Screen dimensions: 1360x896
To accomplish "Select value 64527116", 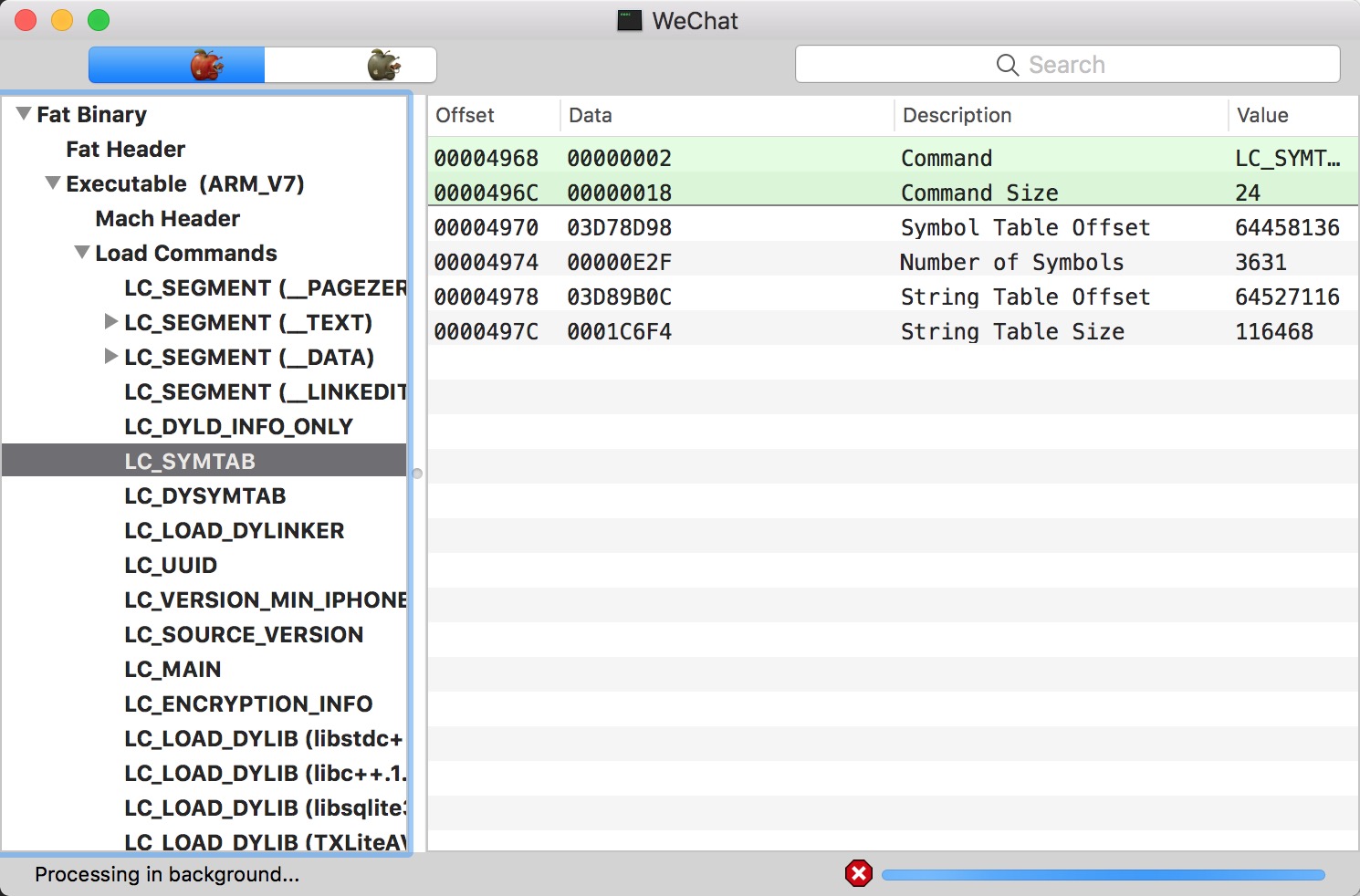I will [1288, 297].
